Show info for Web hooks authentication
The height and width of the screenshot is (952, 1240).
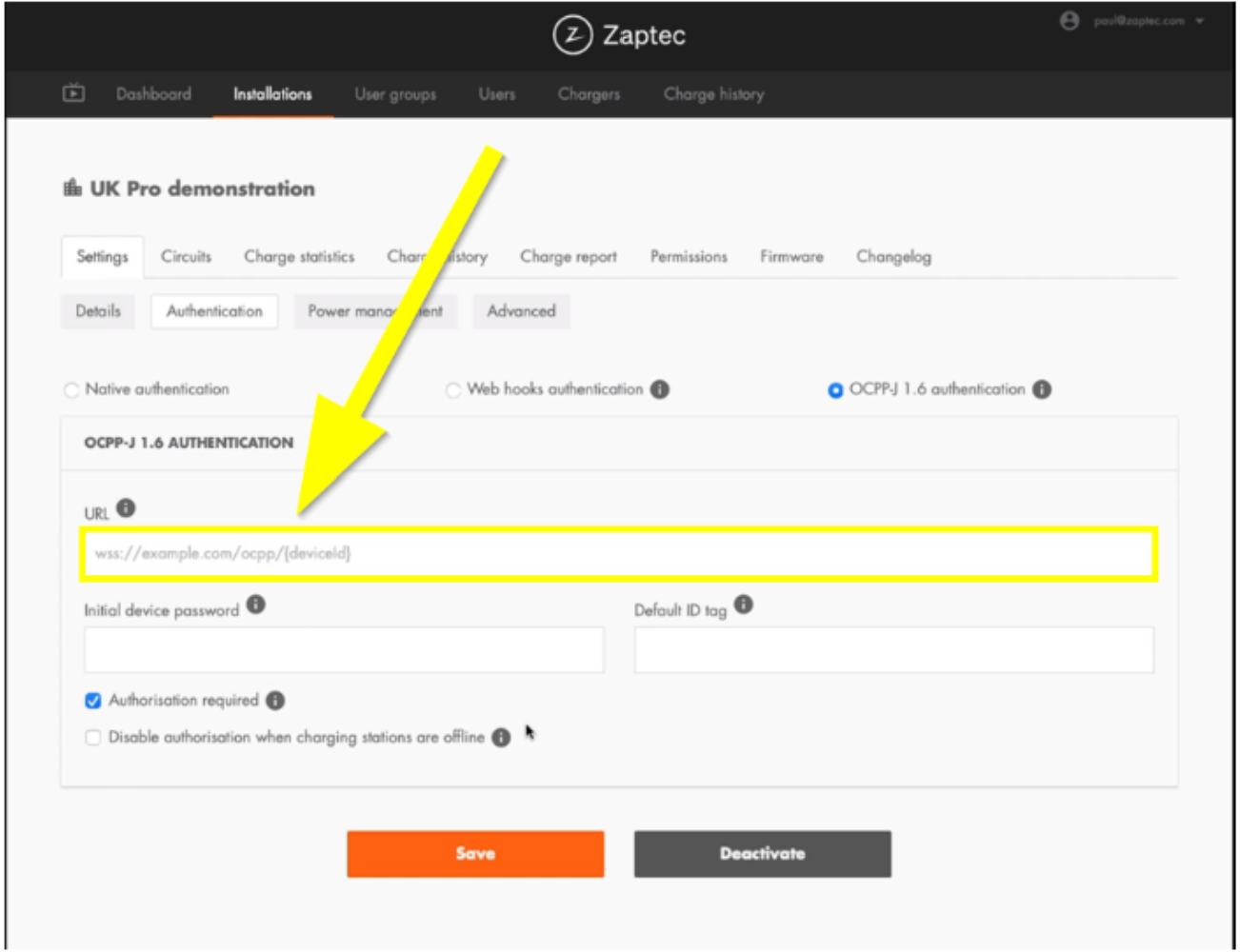coord(660,389)
